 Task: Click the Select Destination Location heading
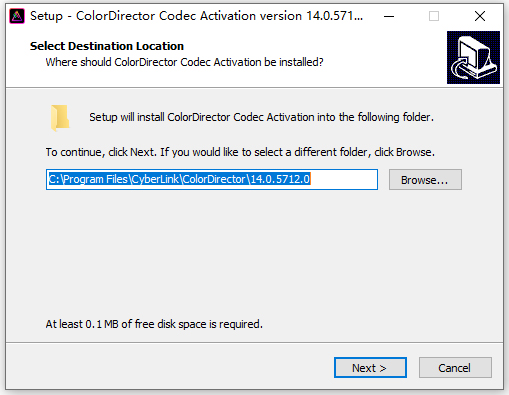point(107,46)
